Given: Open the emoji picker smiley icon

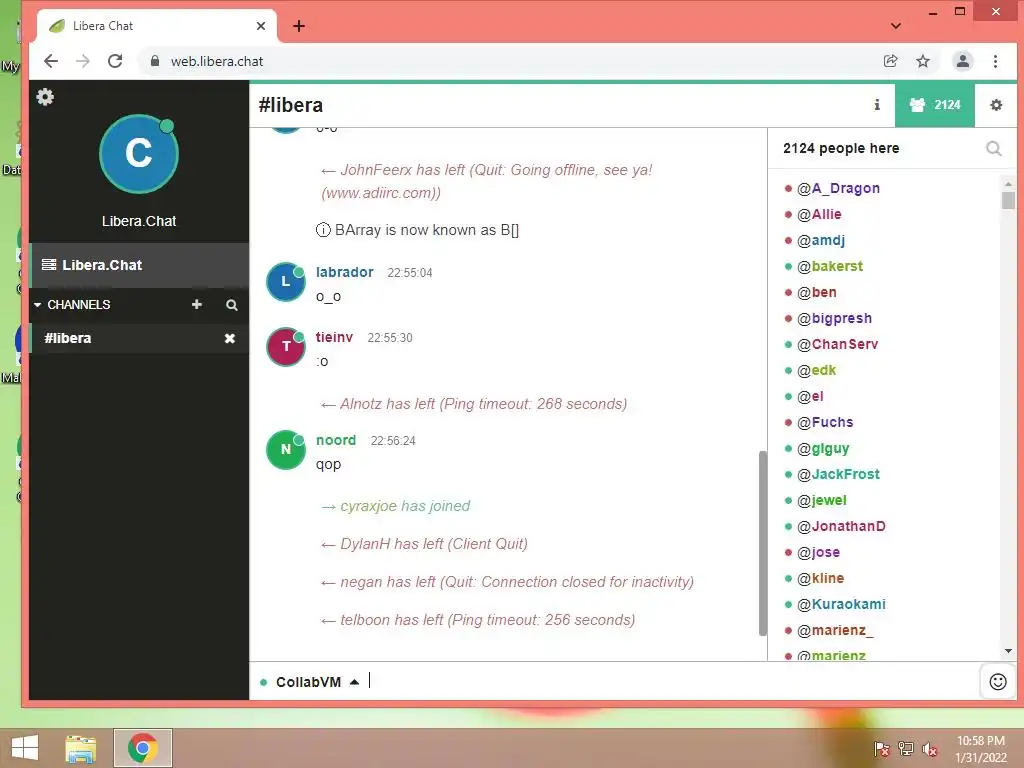Looking at the screenshot, I should (998, 682).
